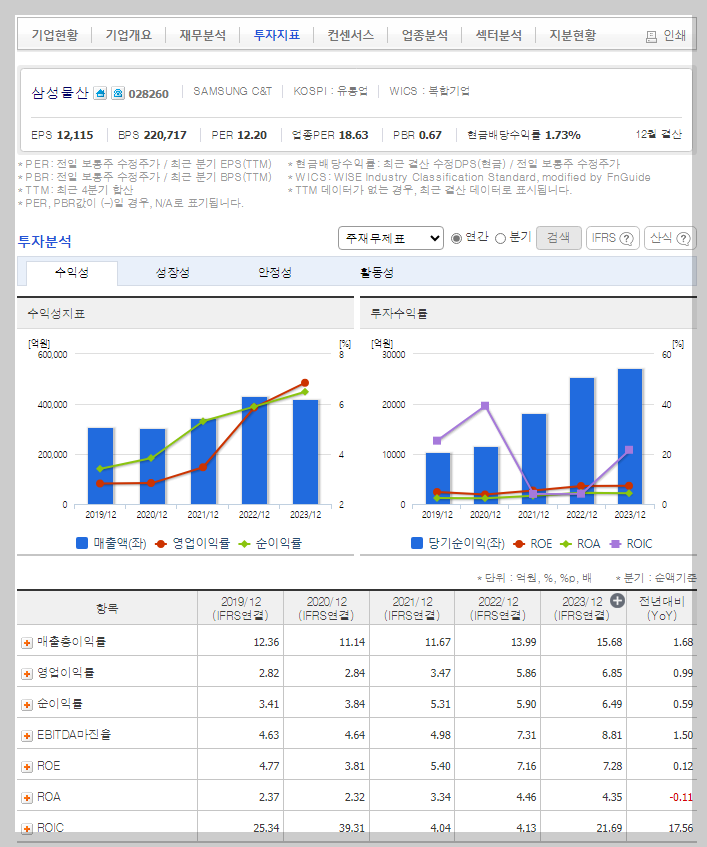Click the 2023/12 revenue bar in 수익성지표 chart
This screenshot has height=847, width=707.
pos(305,452)
